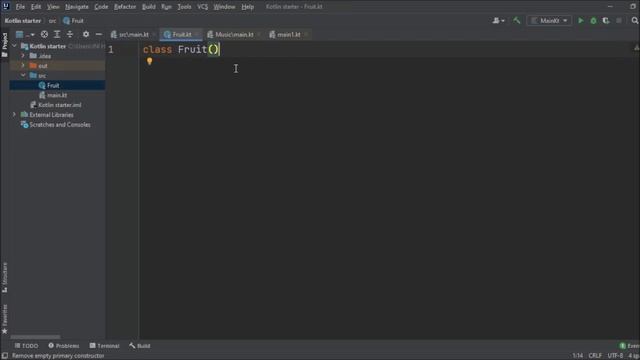The width and height of the screenshot is (640, 360).
Task: Click the src breadcrumb
Action: coord(53,21)
